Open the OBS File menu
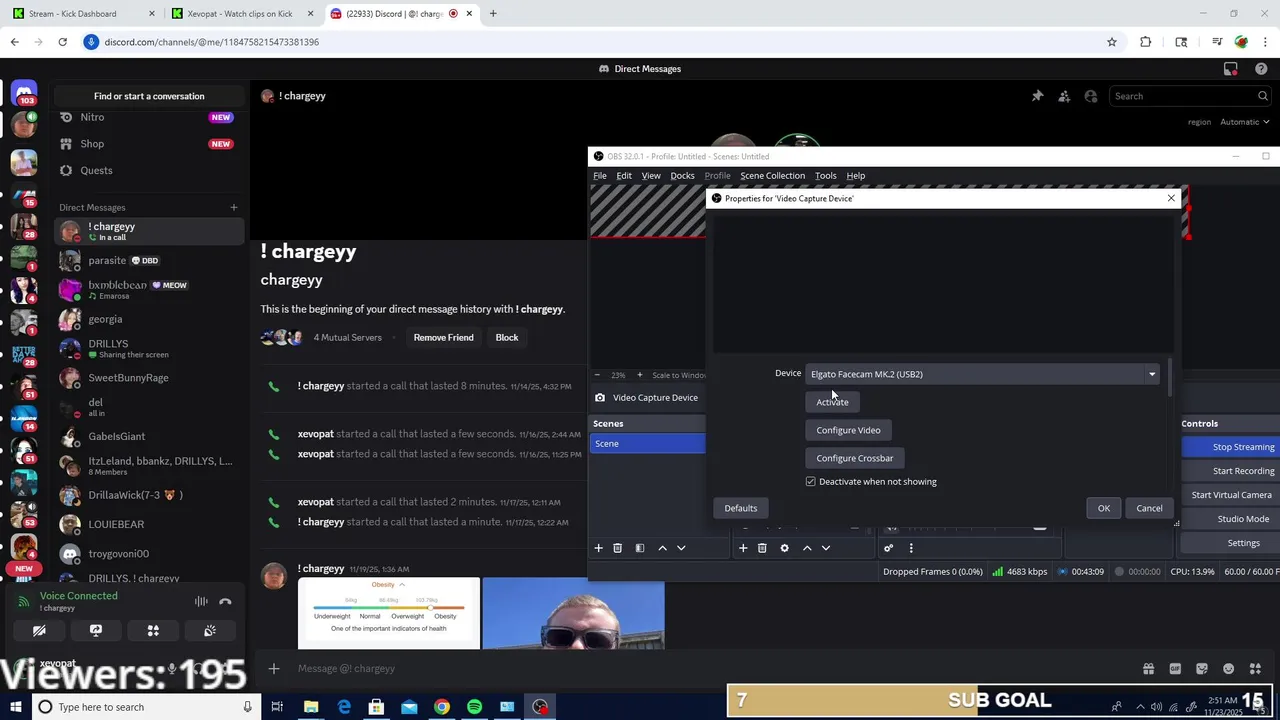1280x720 pixels. coord(600,176)
